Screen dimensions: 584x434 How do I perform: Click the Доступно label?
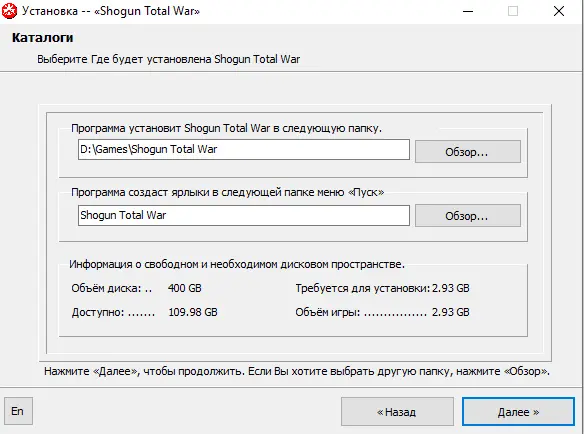[x=113, y=312]
